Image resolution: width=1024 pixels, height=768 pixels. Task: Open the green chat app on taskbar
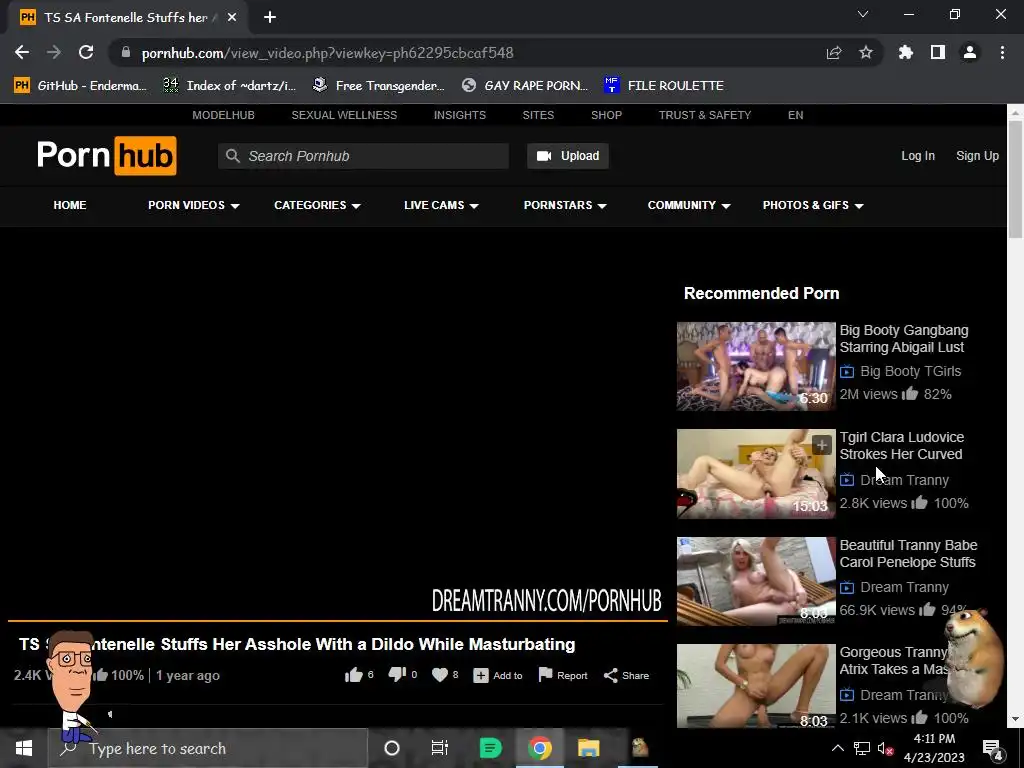490,748
